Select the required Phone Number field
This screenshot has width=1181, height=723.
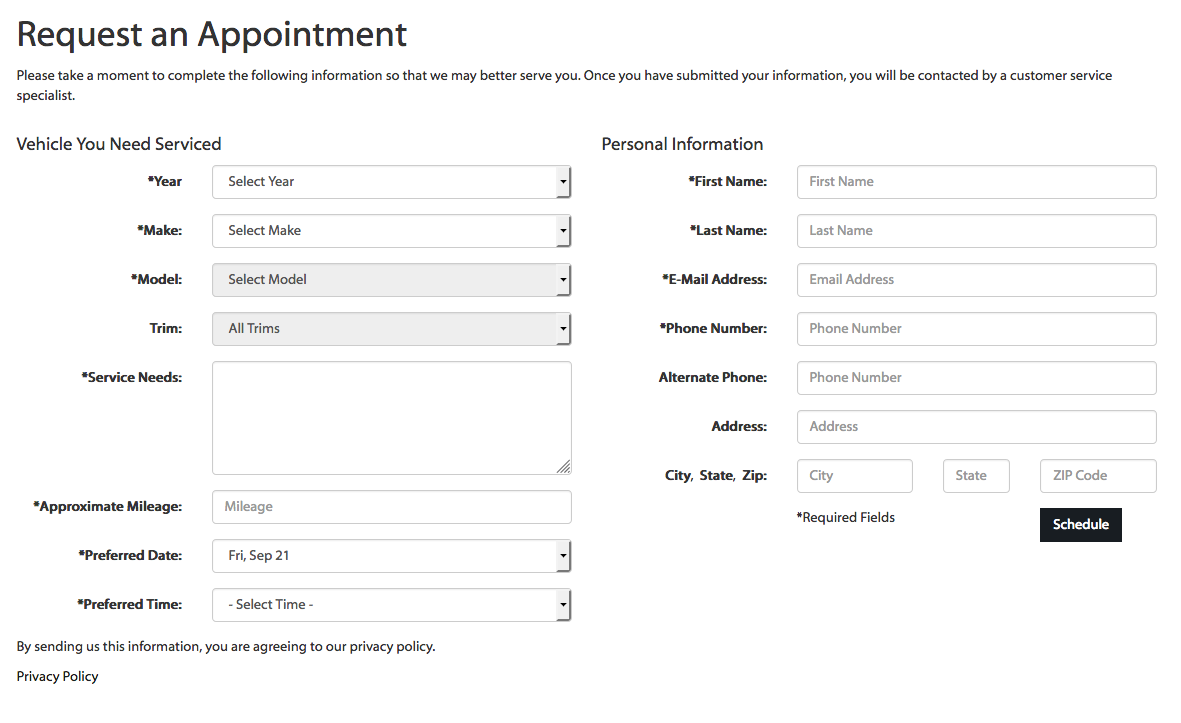click(976, 329)
